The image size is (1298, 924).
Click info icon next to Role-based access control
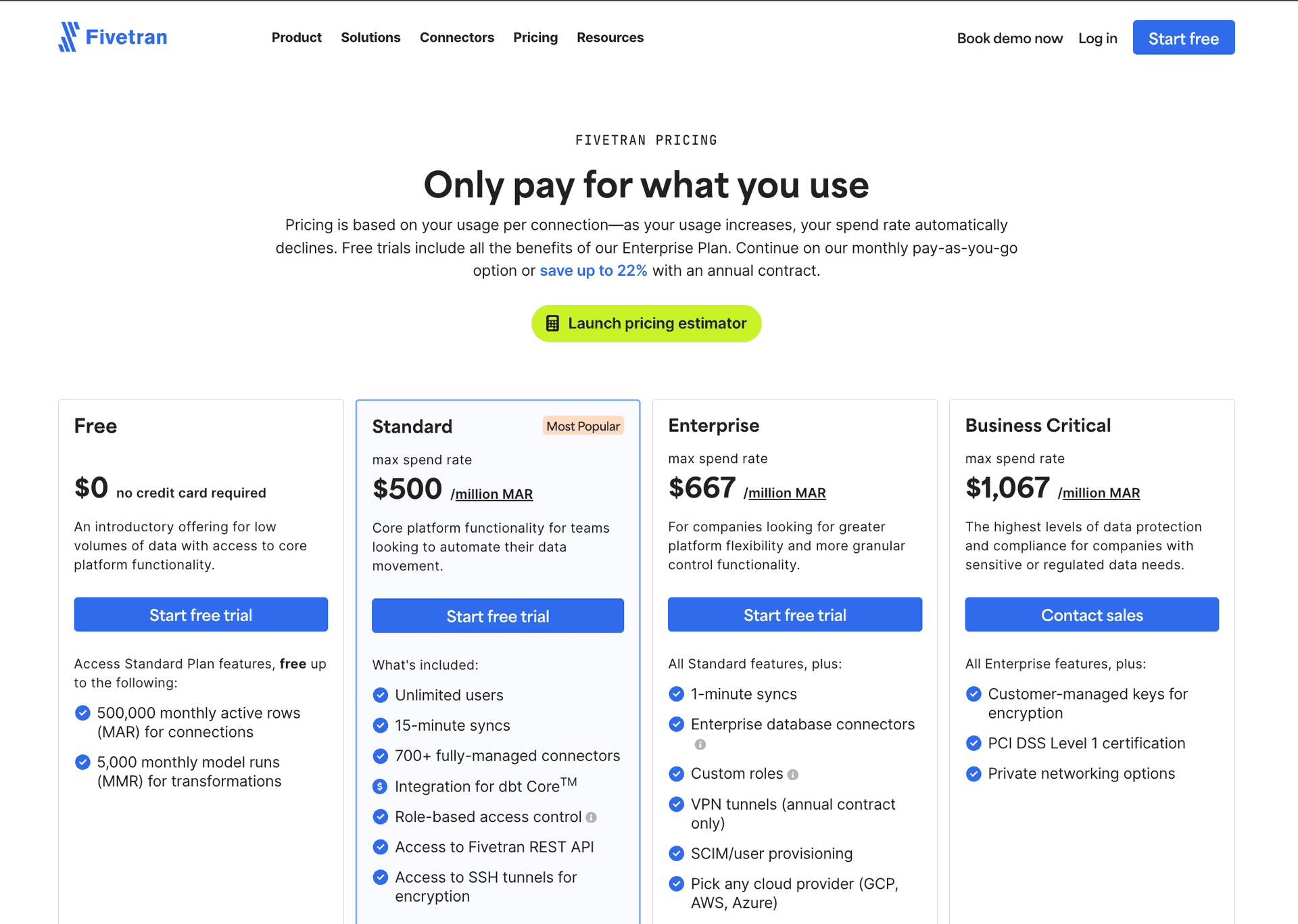tap(592, 817)
